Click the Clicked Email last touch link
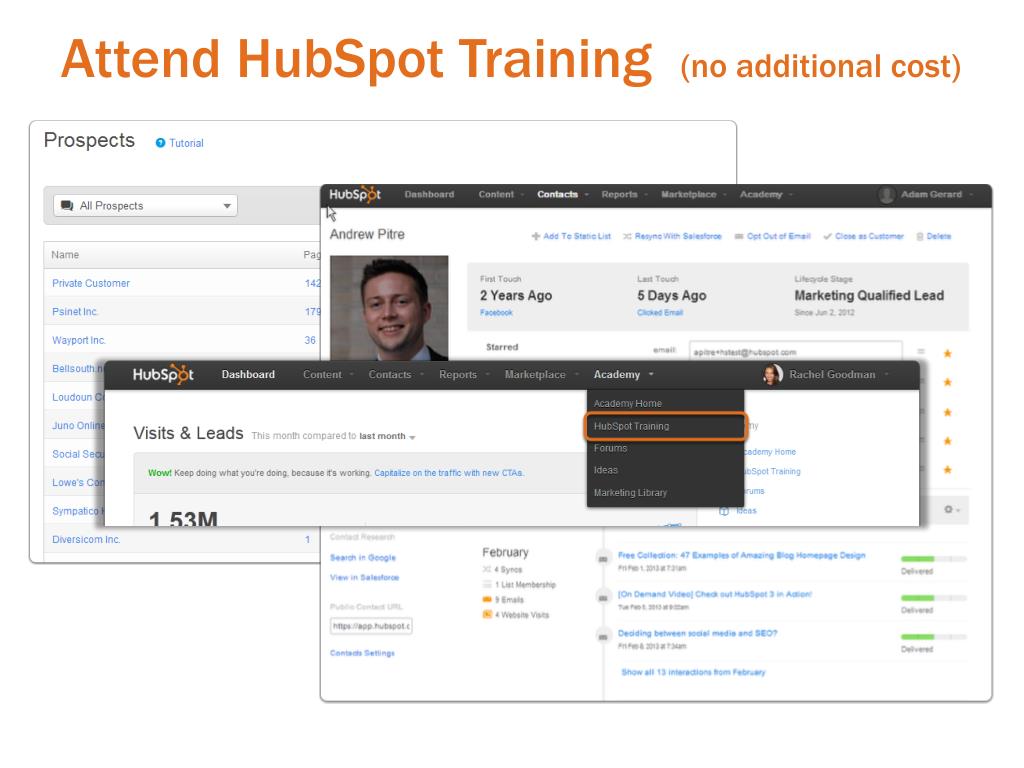Screen dimensions: 1024x768 (660, 313)
